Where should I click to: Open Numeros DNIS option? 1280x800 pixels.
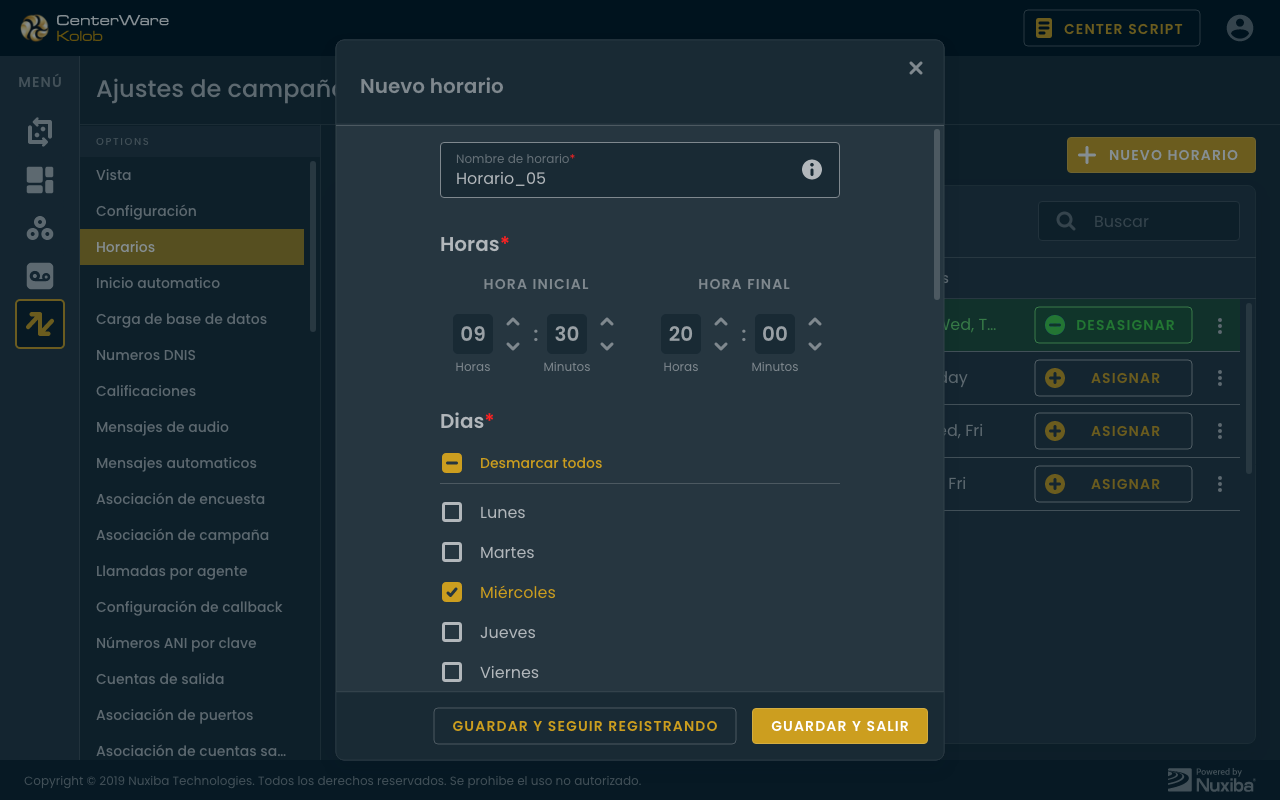(x=192, y=355)
